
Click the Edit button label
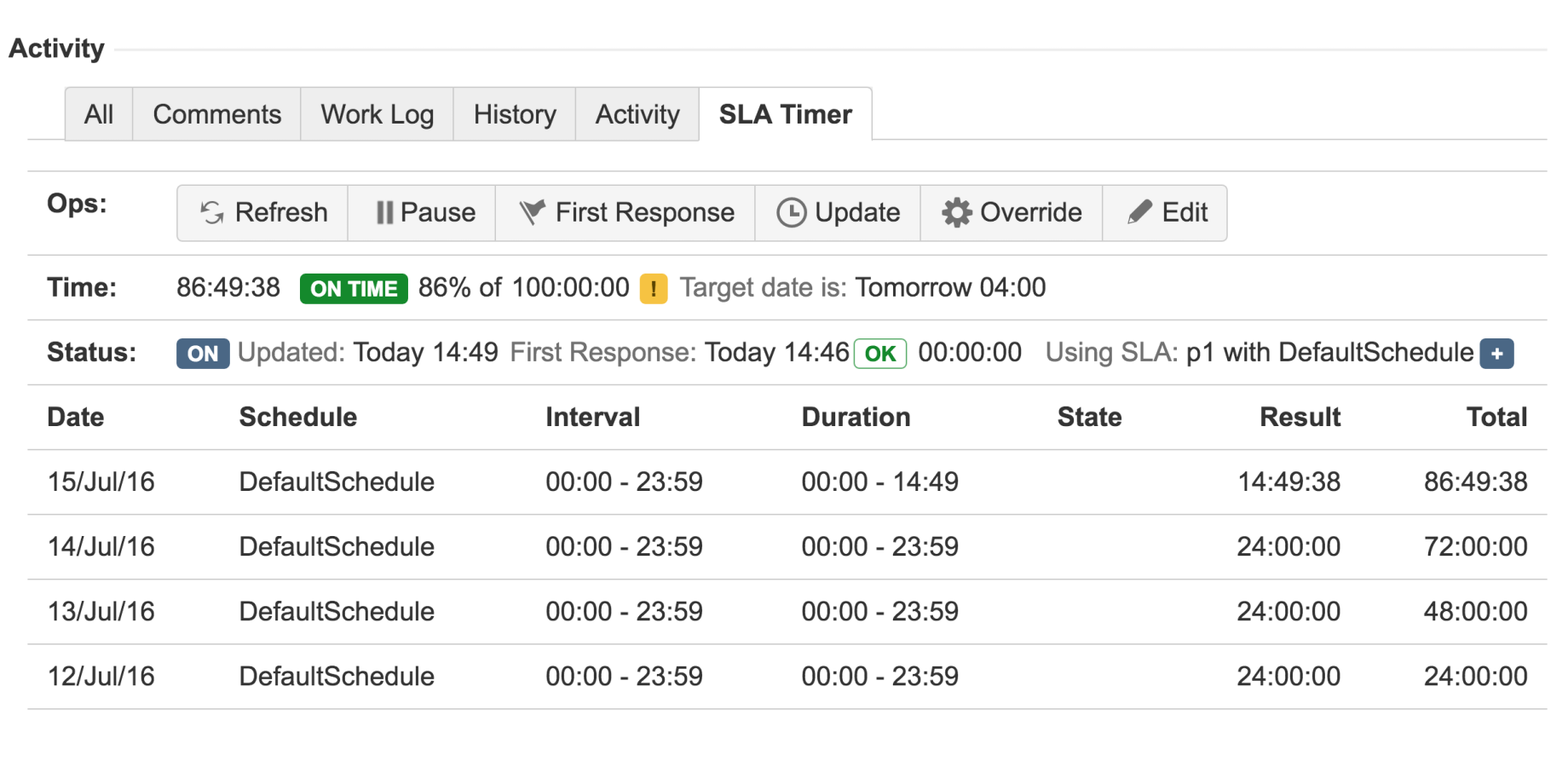click(x=1185, y=212)
